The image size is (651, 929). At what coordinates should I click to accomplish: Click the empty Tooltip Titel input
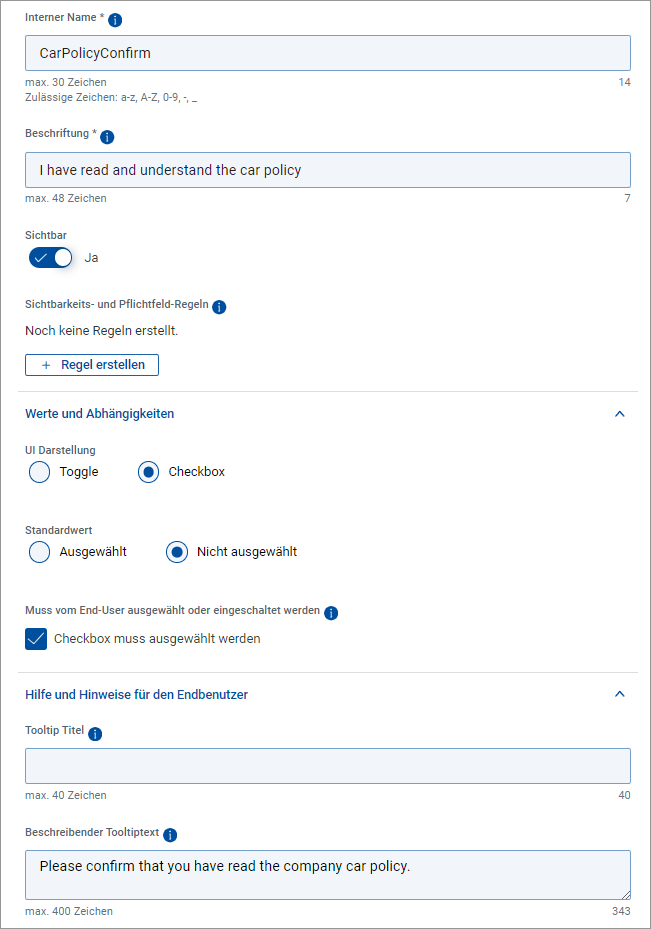(327, 766)
